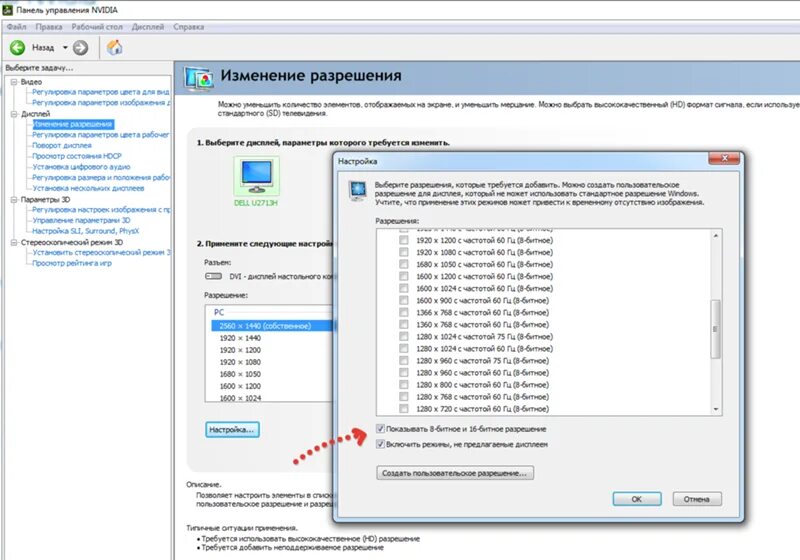Tick checkbox for 1280 x 960 at 60 Гц

tap(404, 373)
